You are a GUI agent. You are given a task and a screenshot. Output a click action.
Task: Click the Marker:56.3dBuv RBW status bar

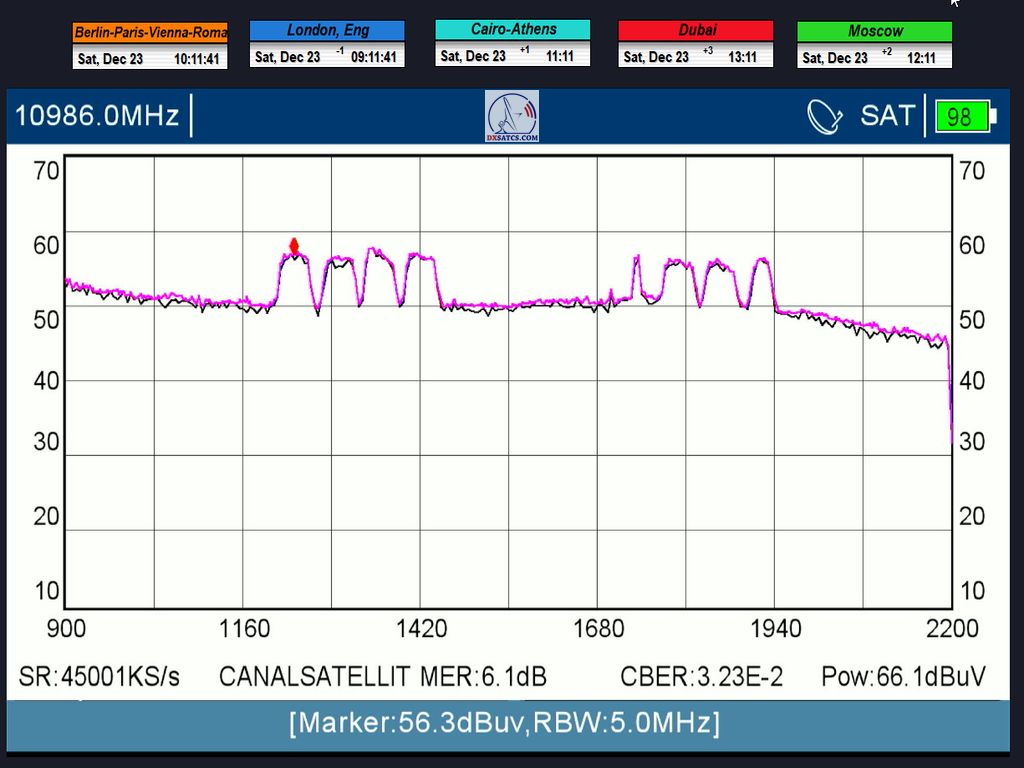click(x=504, y=723)
